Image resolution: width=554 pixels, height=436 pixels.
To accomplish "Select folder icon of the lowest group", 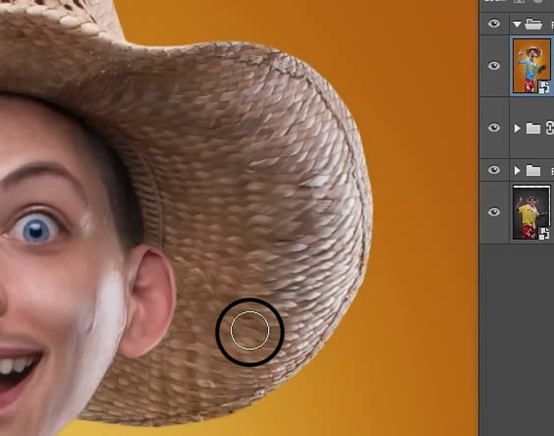I will click(533, 171).
